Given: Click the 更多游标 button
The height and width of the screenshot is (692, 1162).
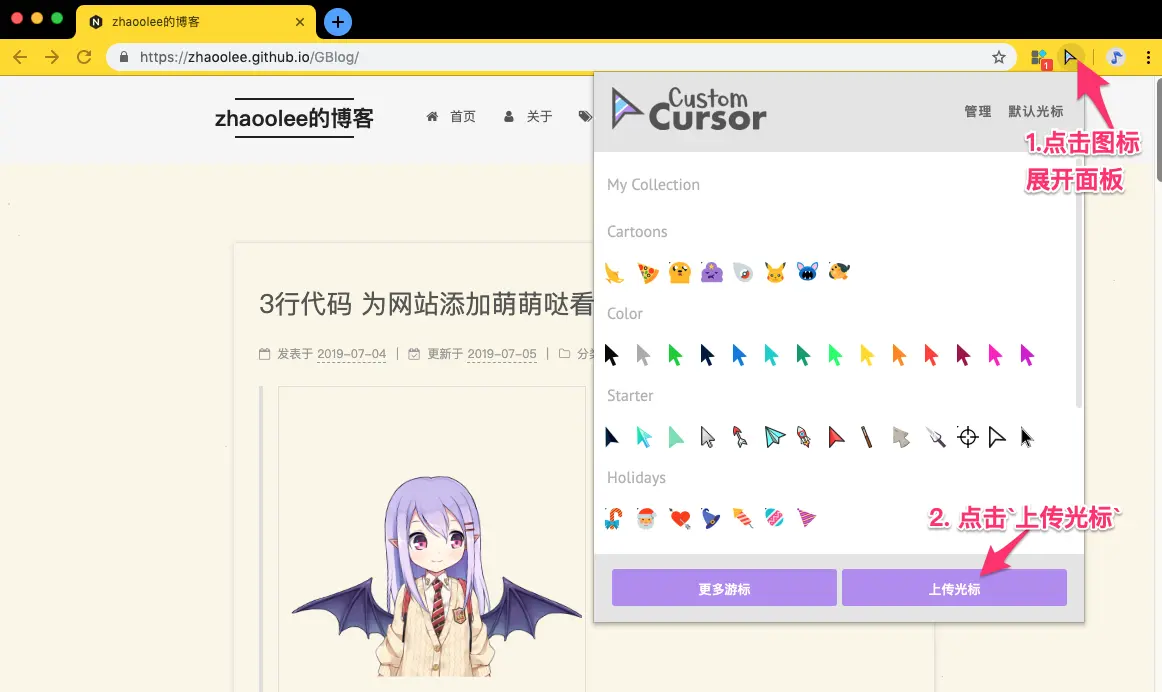Looking at the screenshot, I should (x=724, y=588).
